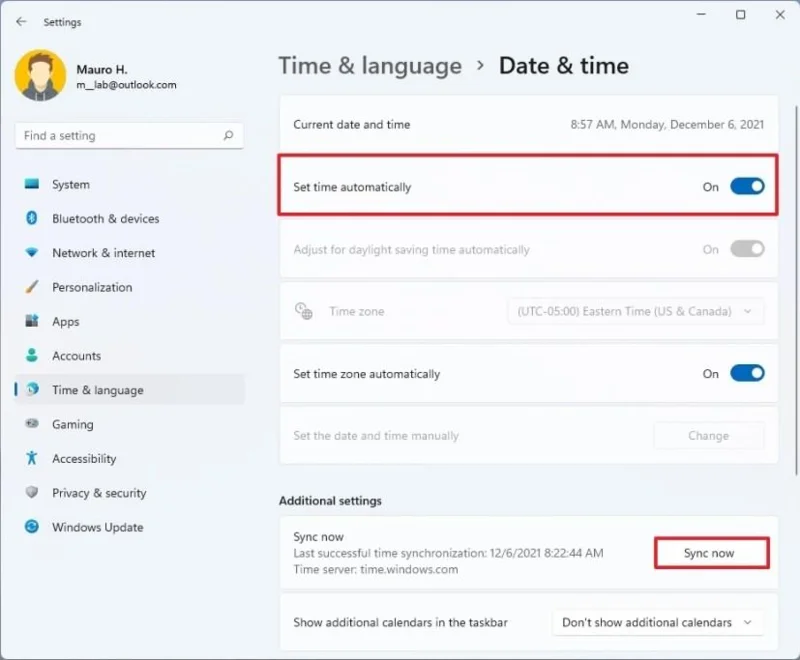Screen dimensions: 800x660
Task: Maximize the Settings window
Action: pos(740,15)
